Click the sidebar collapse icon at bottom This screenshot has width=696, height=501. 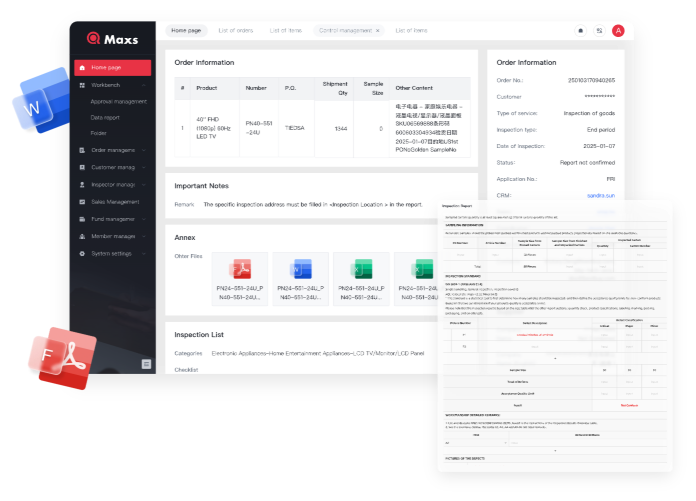[x=146, y=364]
